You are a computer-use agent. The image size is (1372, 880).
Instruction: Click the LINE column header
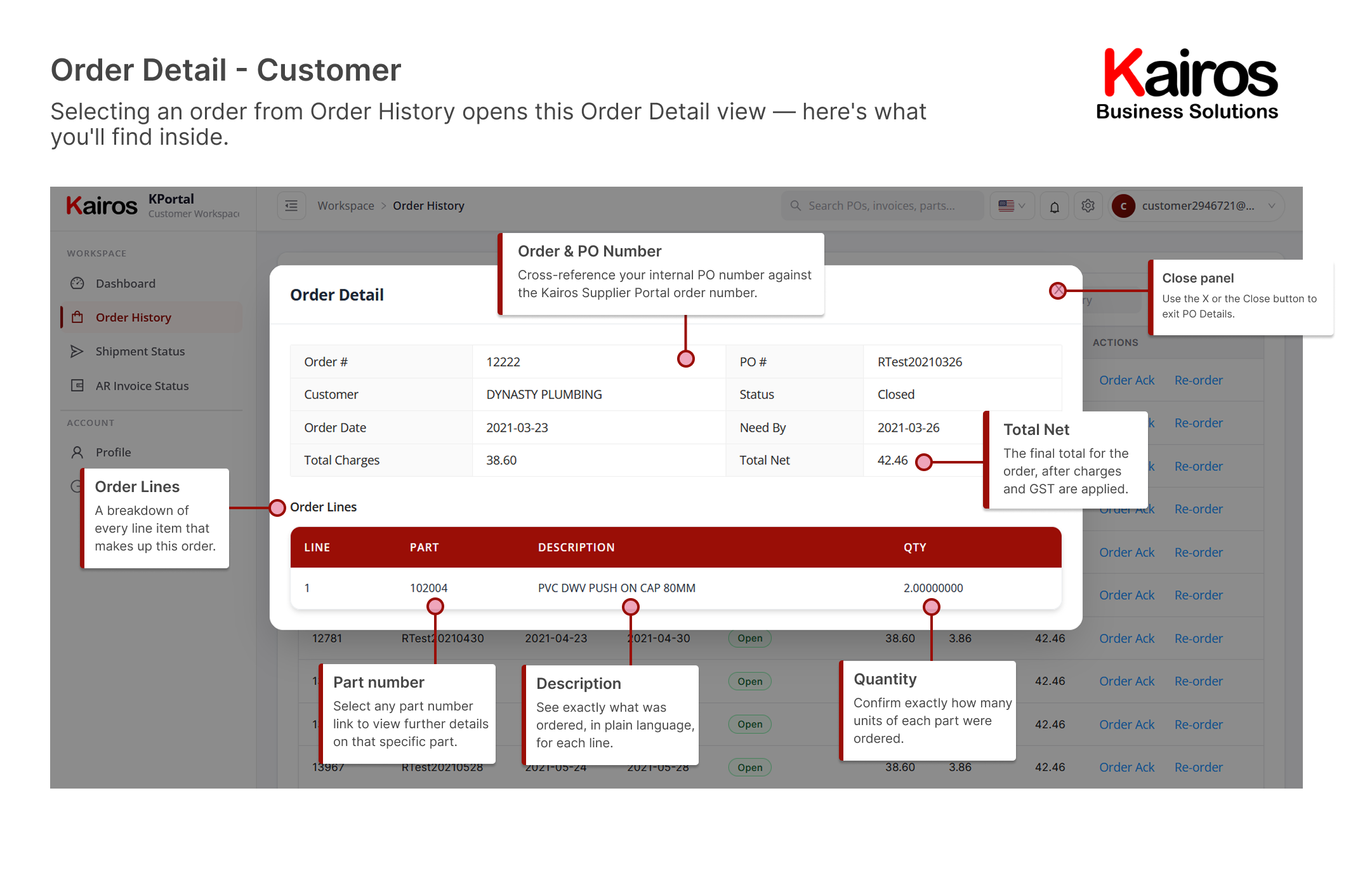pyautogui.click(x=317, y=547)
